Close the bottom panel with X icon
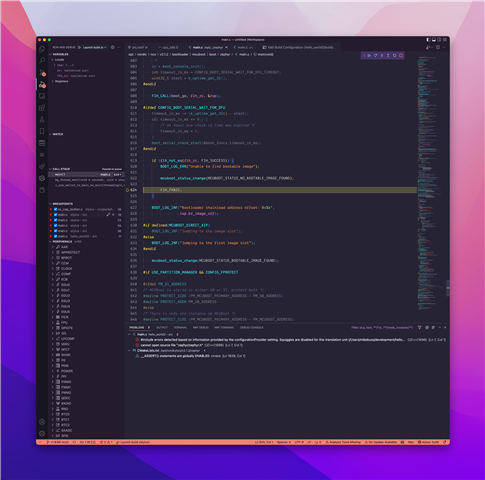The width and height of the screenshot is (485, 480). click(445, 328)
